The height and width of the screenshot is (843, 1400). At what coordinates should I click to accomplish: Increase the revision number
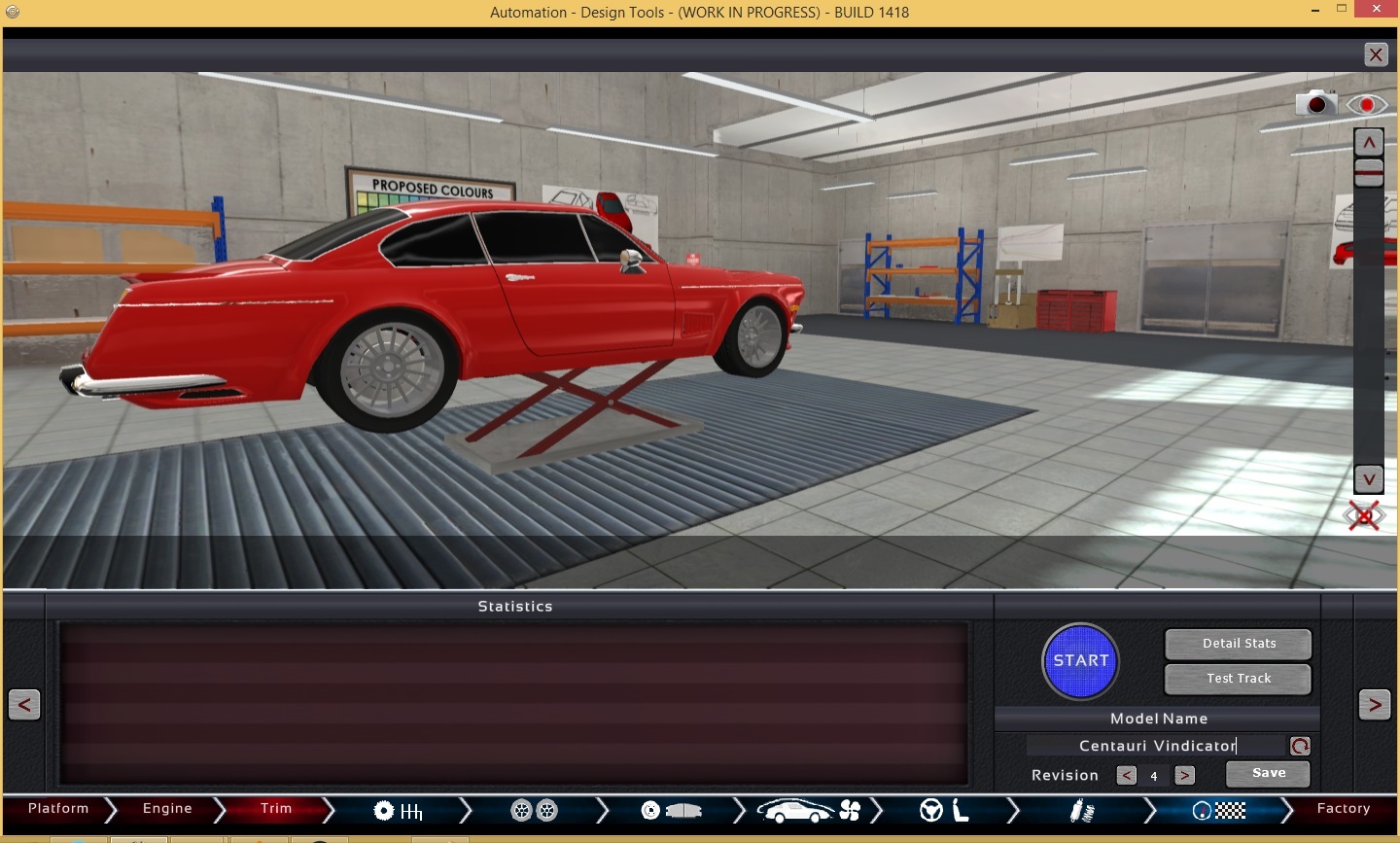click(1184, 775)
